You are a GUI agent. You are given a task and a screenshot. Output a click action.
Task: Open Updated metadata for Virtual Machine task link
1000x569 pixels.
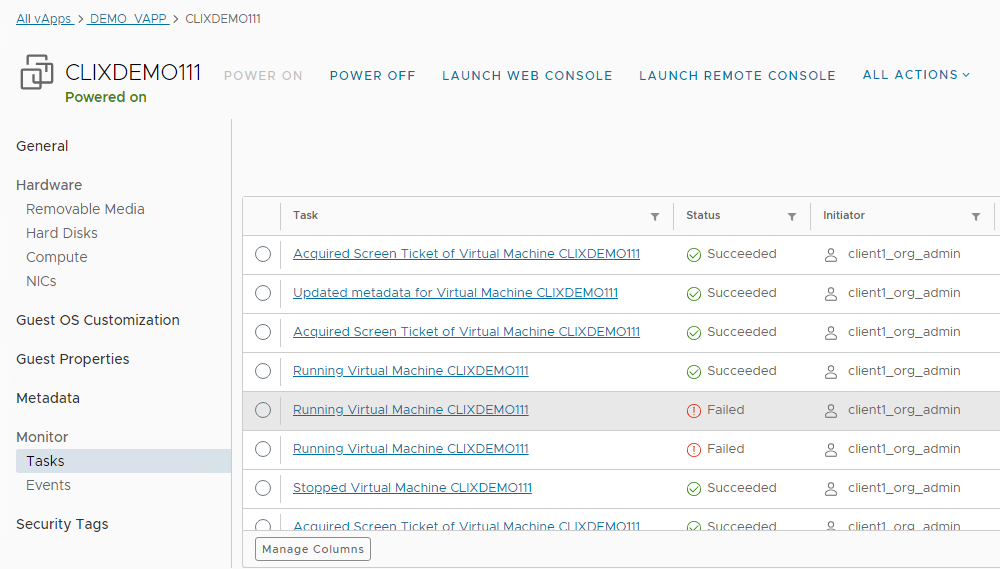point(455,293)
